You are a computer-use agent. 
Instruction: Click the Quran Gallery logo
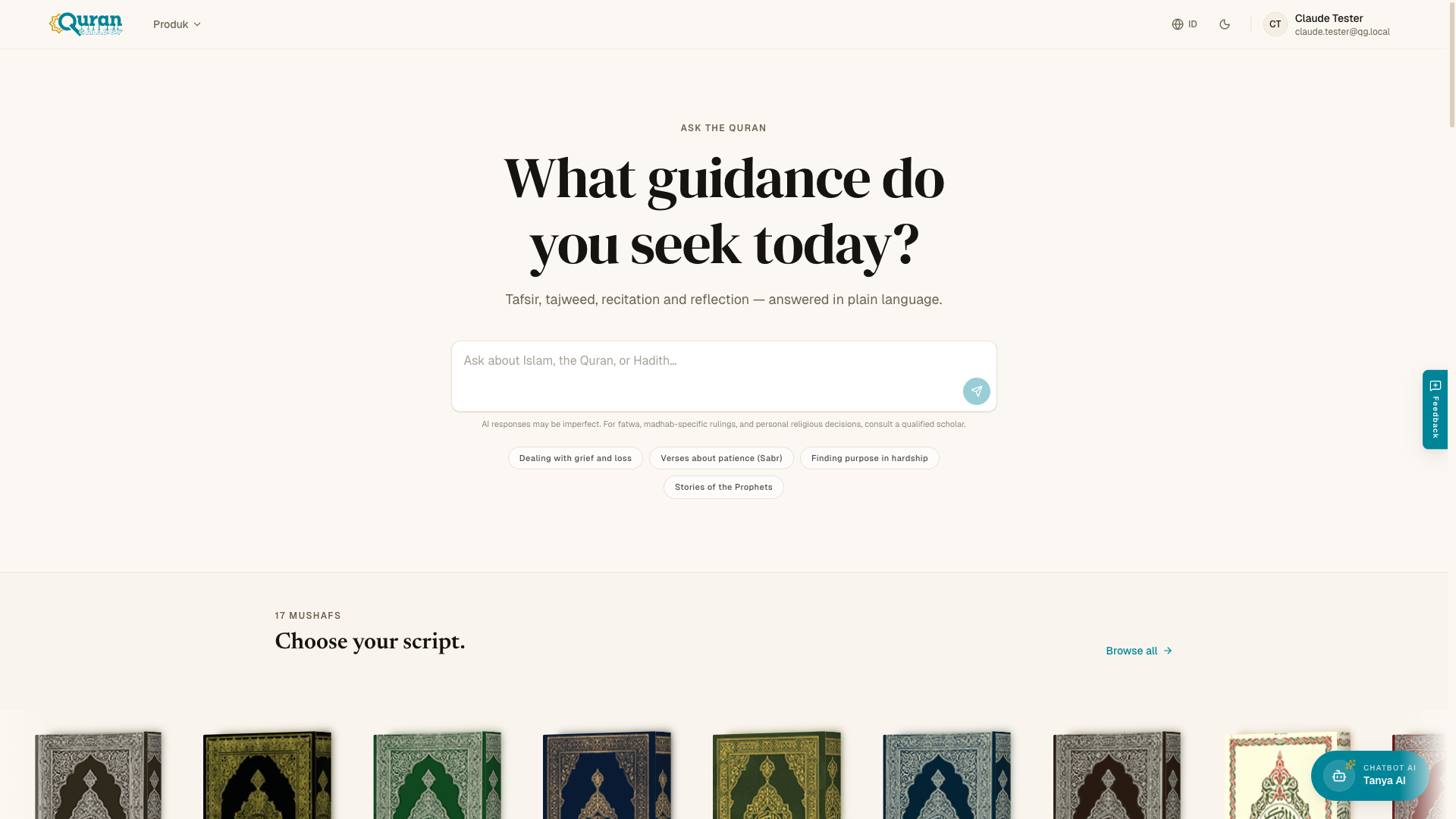pyautogui.click(x=86, y=24)
